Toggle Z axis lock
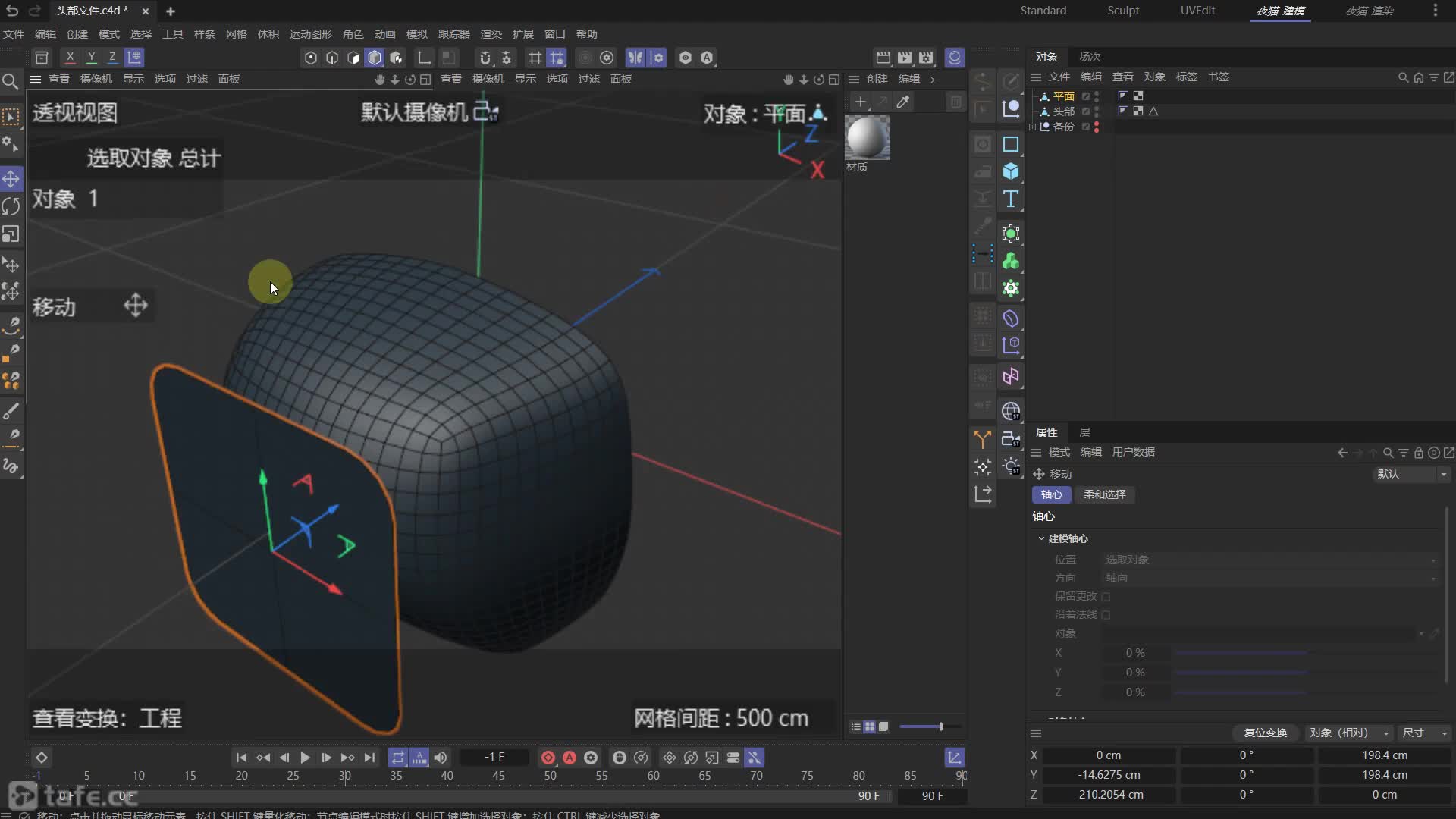Viewport: 1456px width, 819px height. pos(112,57)
